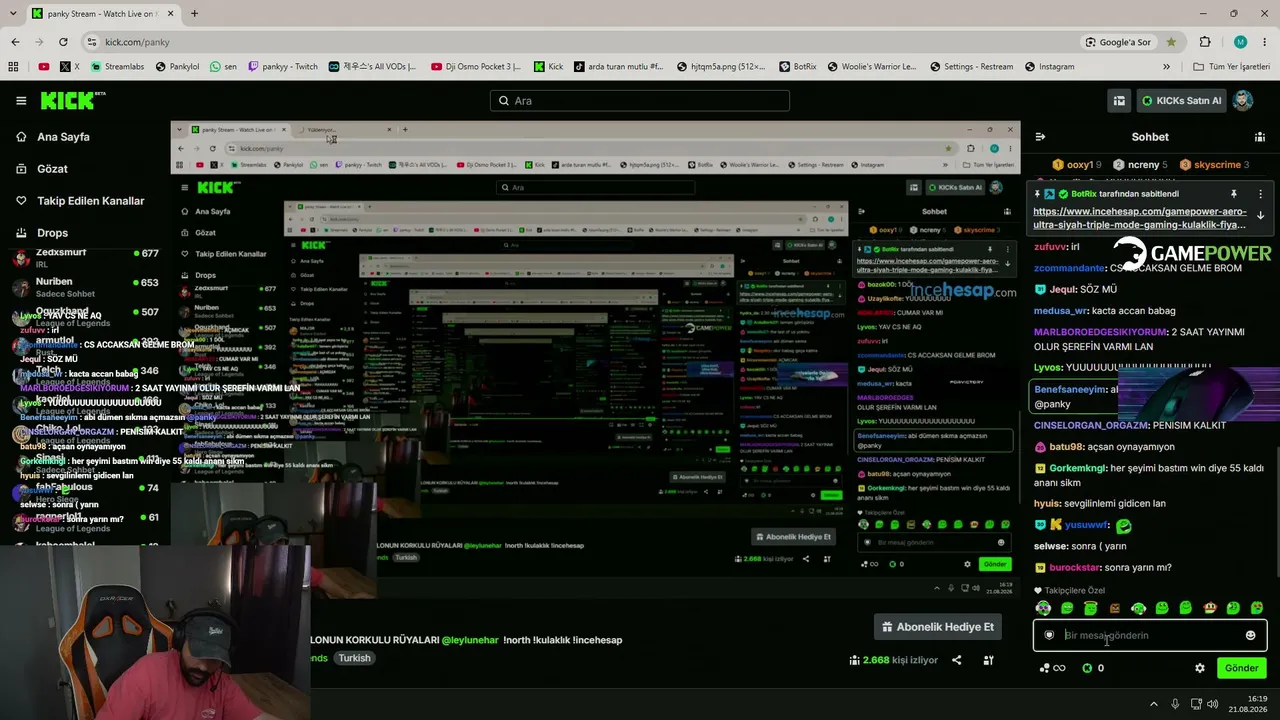
Task: Open the pinned message three-dot options
Action: (1260, 194)
